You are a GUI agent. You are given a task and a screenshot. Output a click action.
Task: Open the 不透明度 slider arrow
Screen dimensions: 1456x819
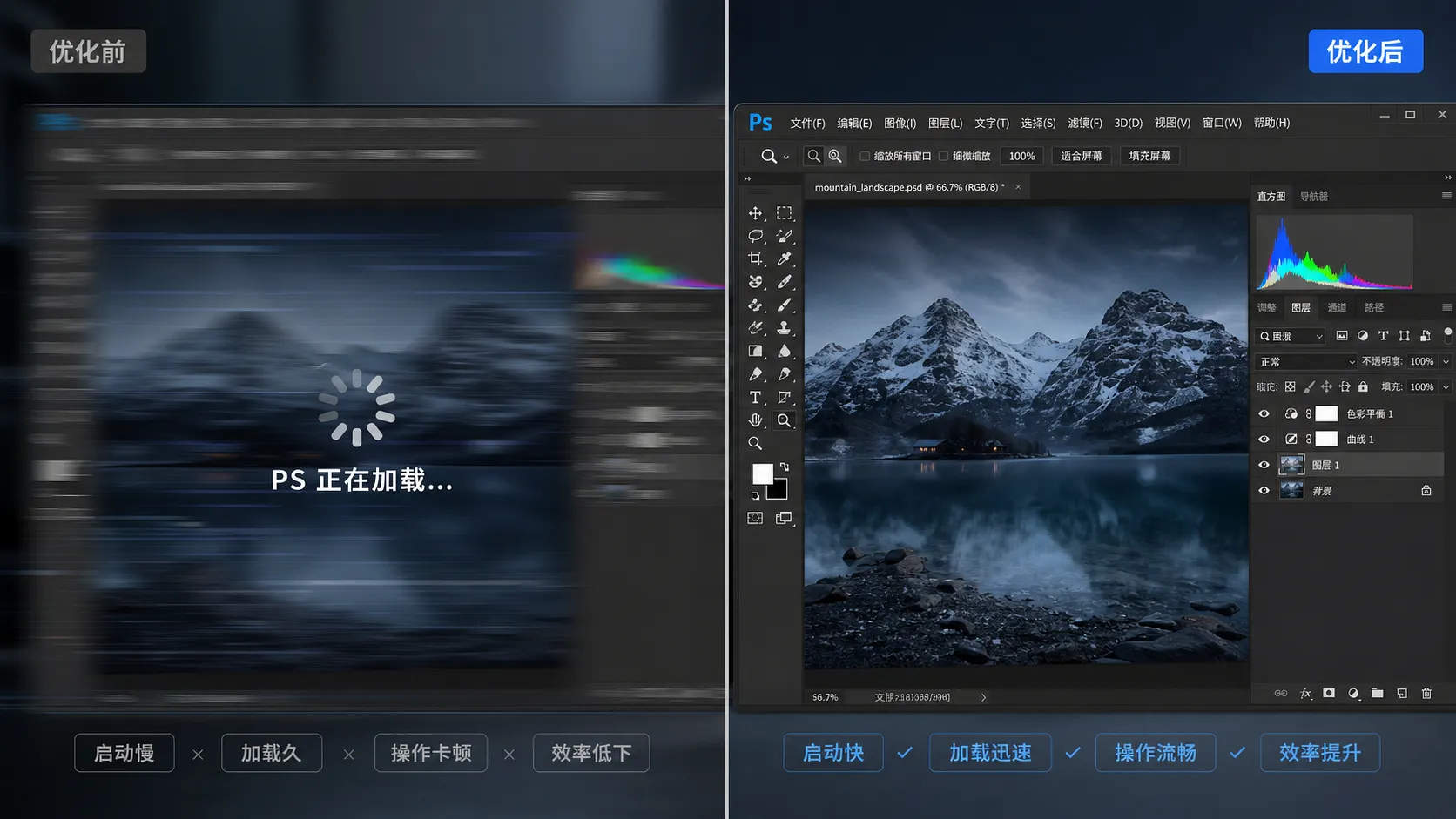tap(1446, 361)
